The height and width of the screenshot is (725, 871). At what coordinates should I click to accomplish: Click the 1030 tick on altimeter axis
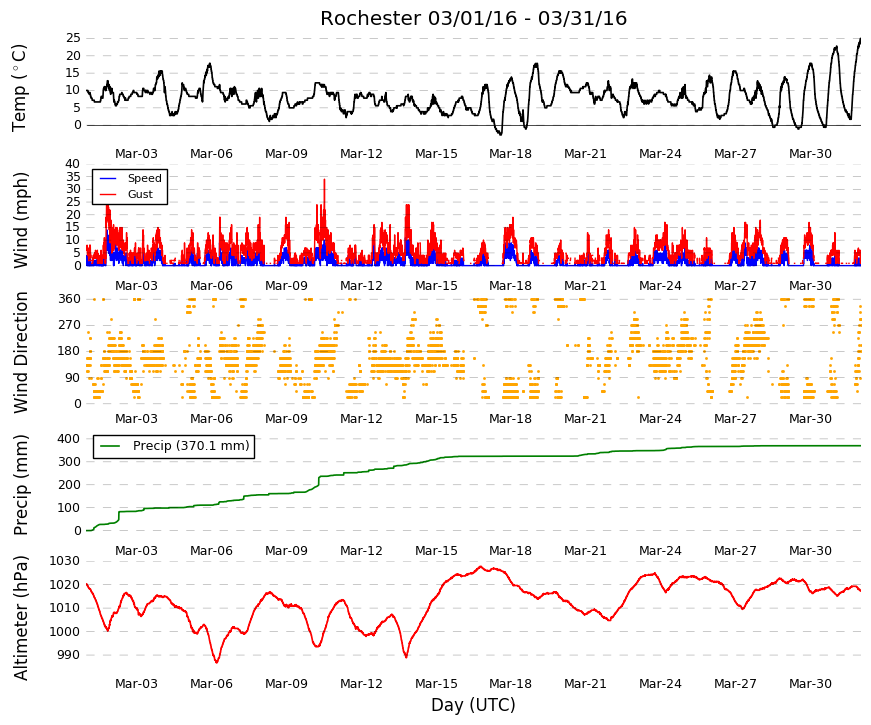pos(64,561)
